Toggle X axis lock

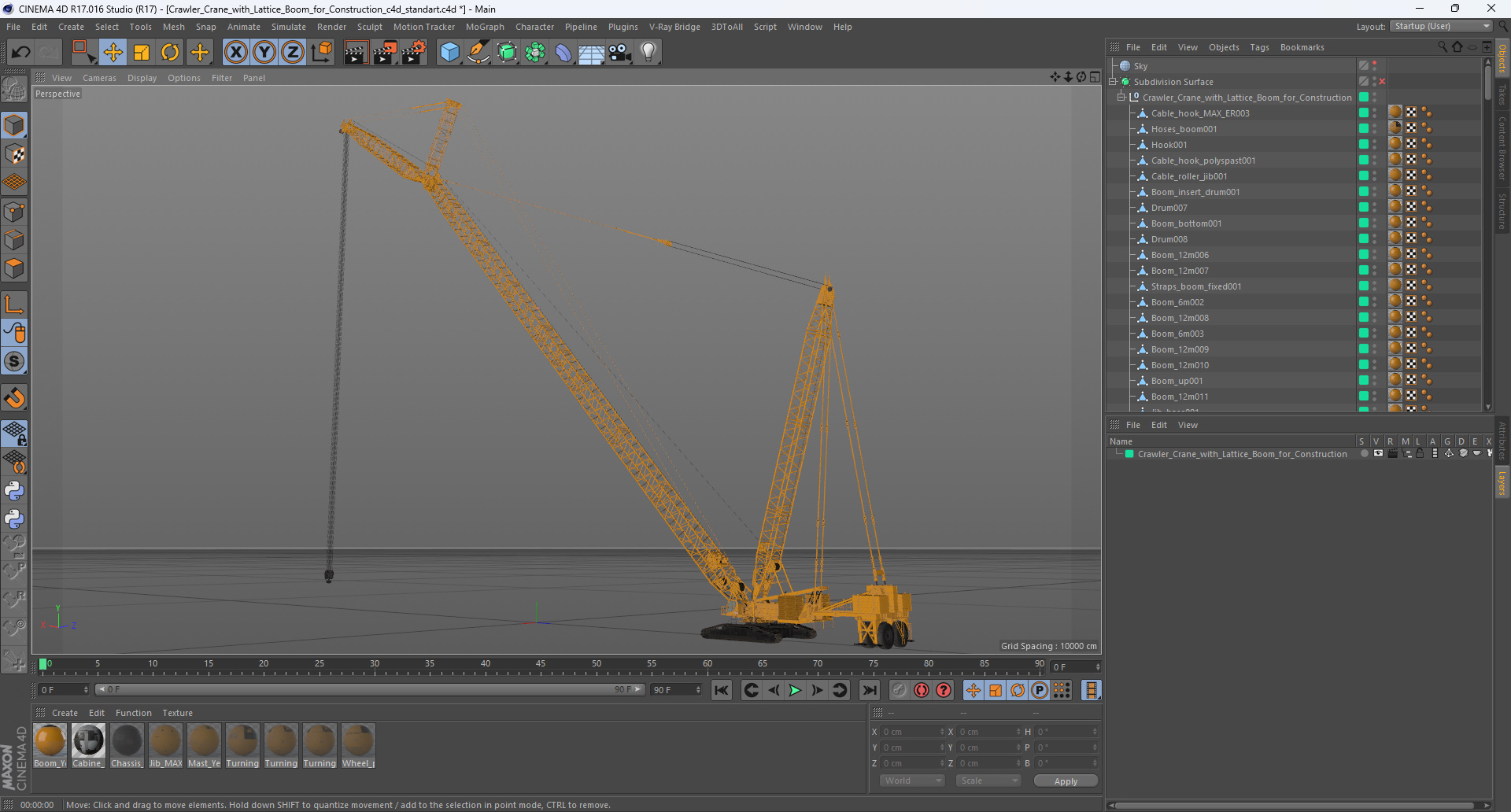235,53
